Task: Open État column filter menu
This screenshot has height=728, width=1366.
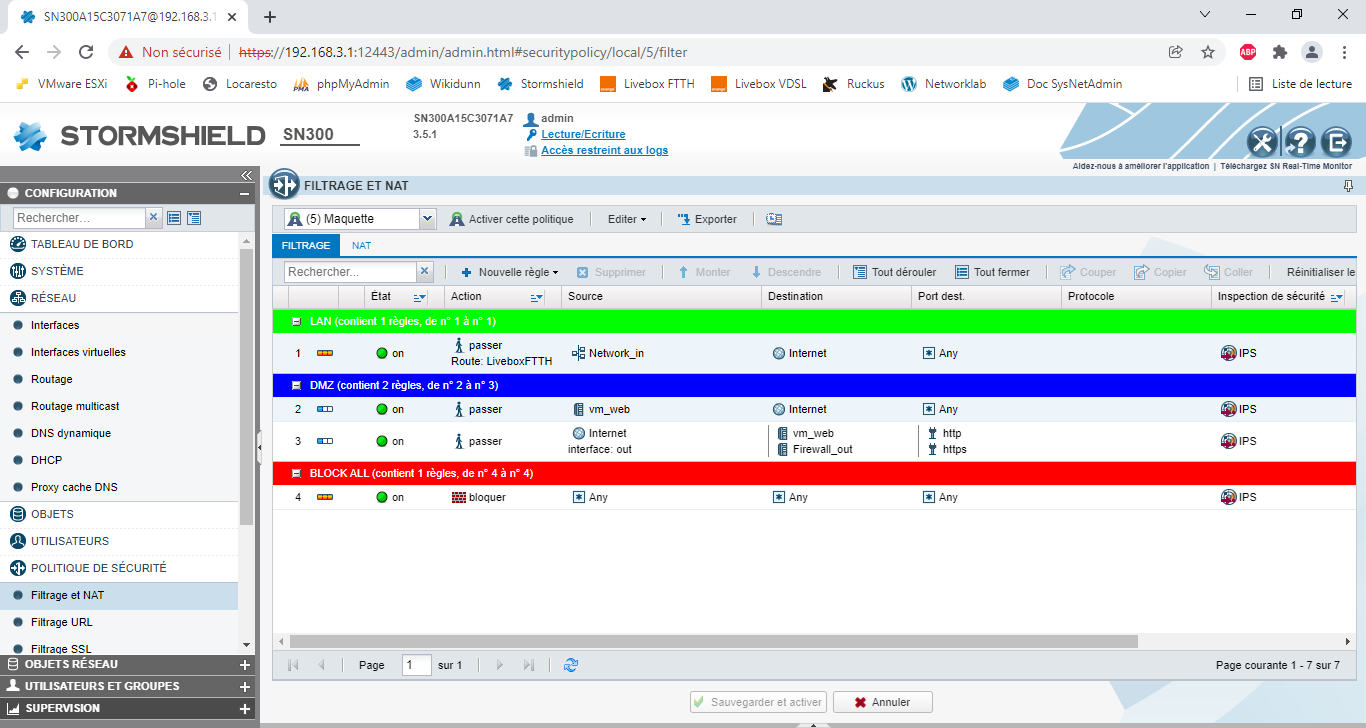Action: pyautogui.click(x=420, y=297)
